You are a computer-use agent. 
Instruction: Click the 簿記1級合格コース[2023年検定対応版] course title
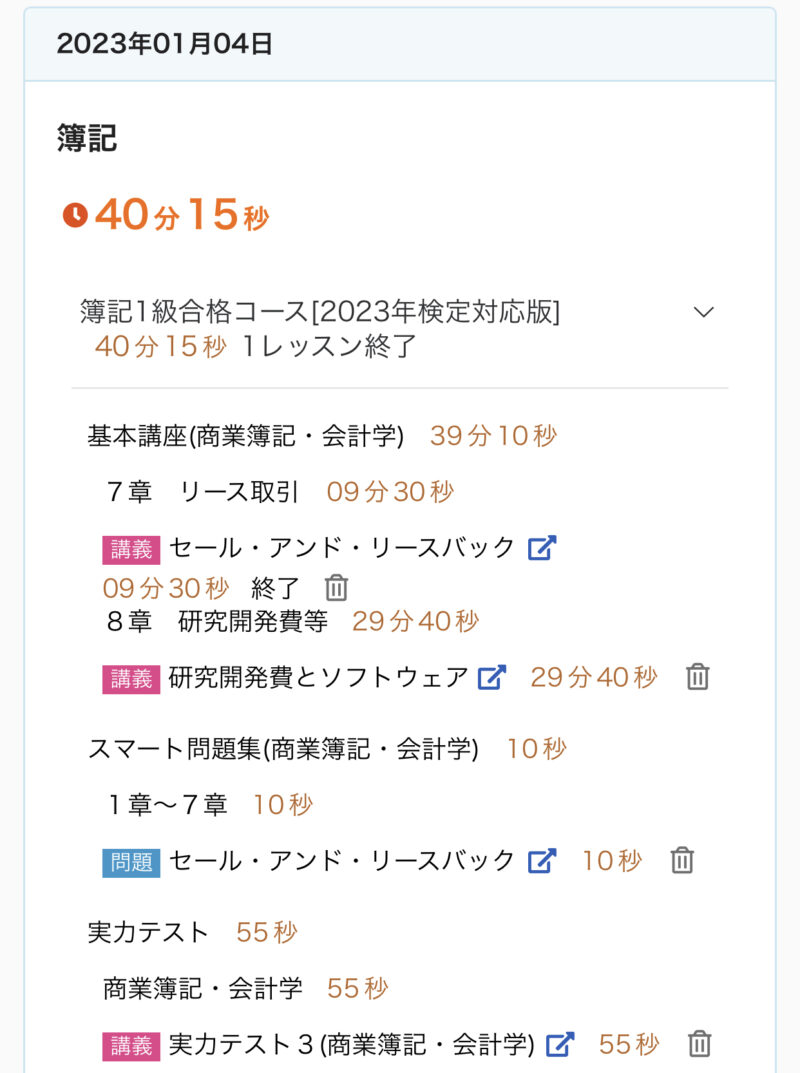tap(320, 312)
